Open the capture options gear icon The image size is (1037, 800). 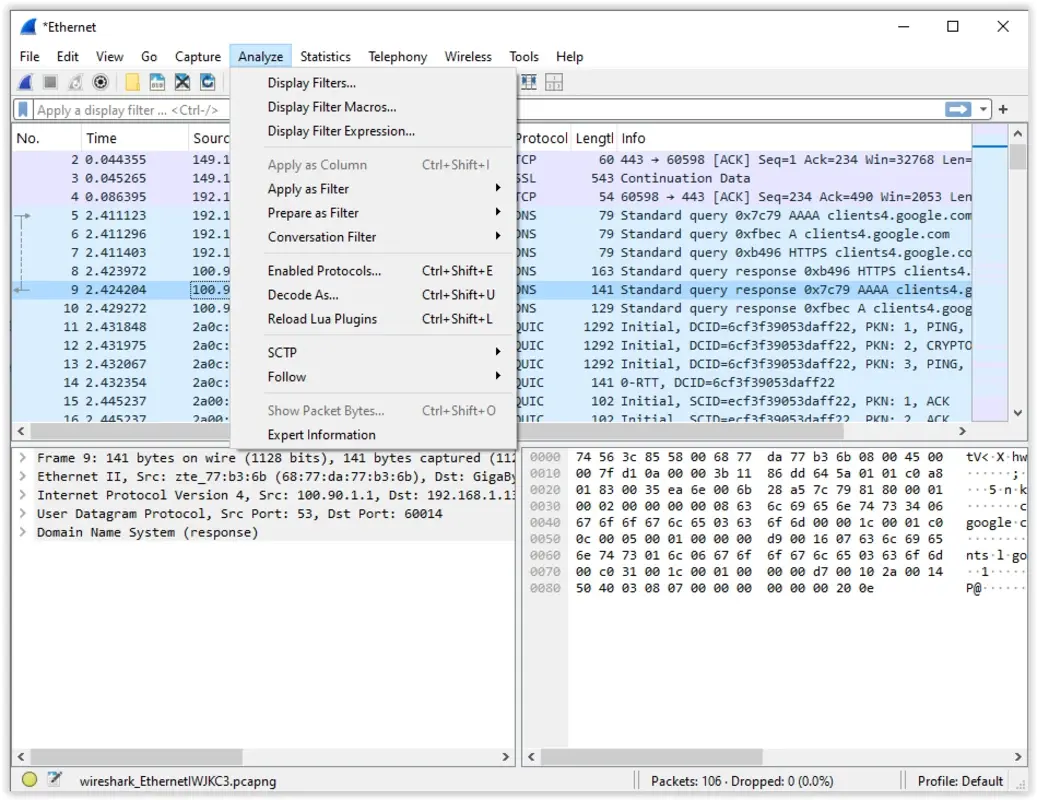(x=99, y=82)
